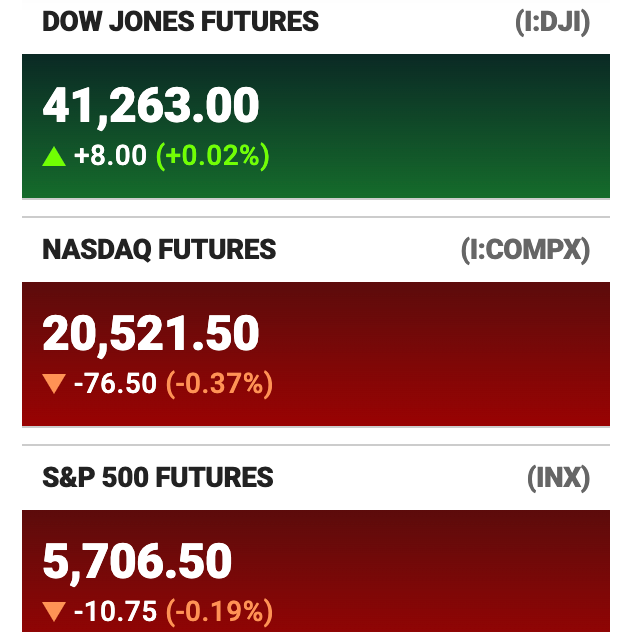The width and height of the screenshot is (632, 632).
Task: Select the 20,521.50 Nasdaq price value
Action: pyautogui.click(x=151, y=335)
